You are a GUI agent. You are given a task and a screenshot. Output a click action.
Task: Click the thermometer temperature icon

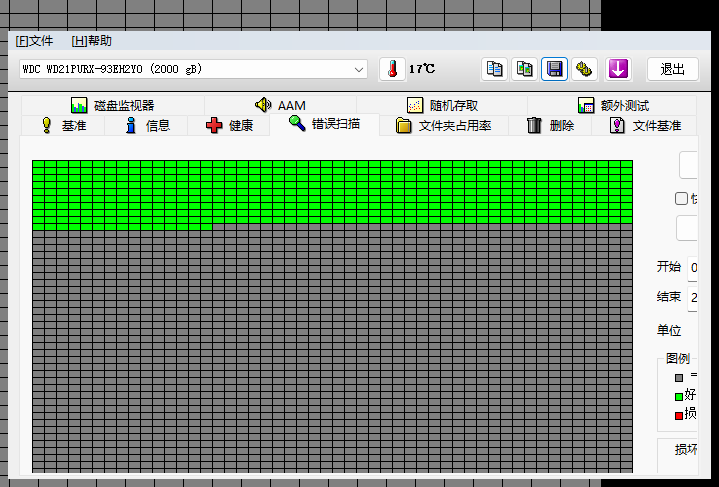tap(394, 69)
